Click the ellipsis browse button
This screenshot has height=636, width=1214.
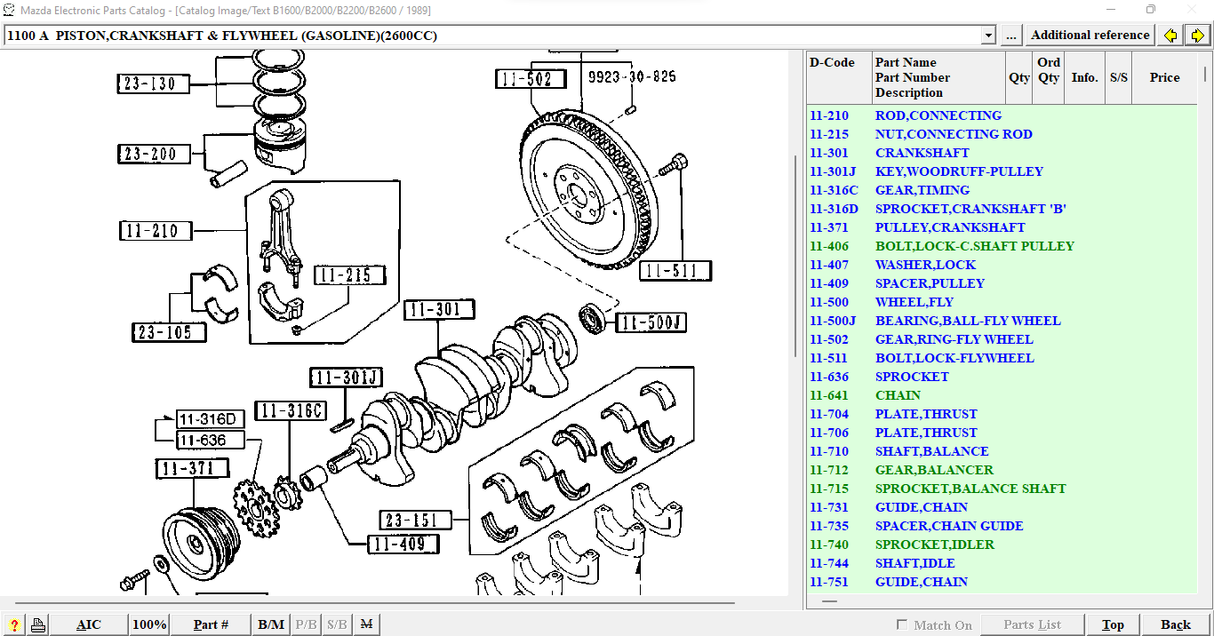tap(1011, 36)
